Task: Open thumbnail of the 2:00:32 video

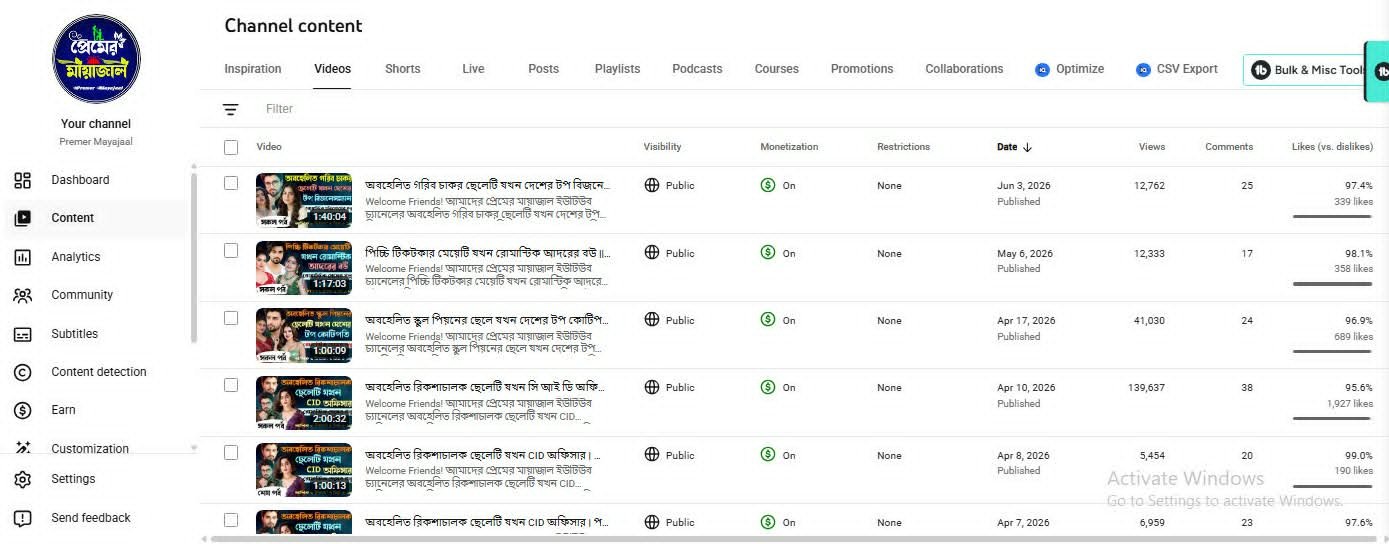Action: 304,402
